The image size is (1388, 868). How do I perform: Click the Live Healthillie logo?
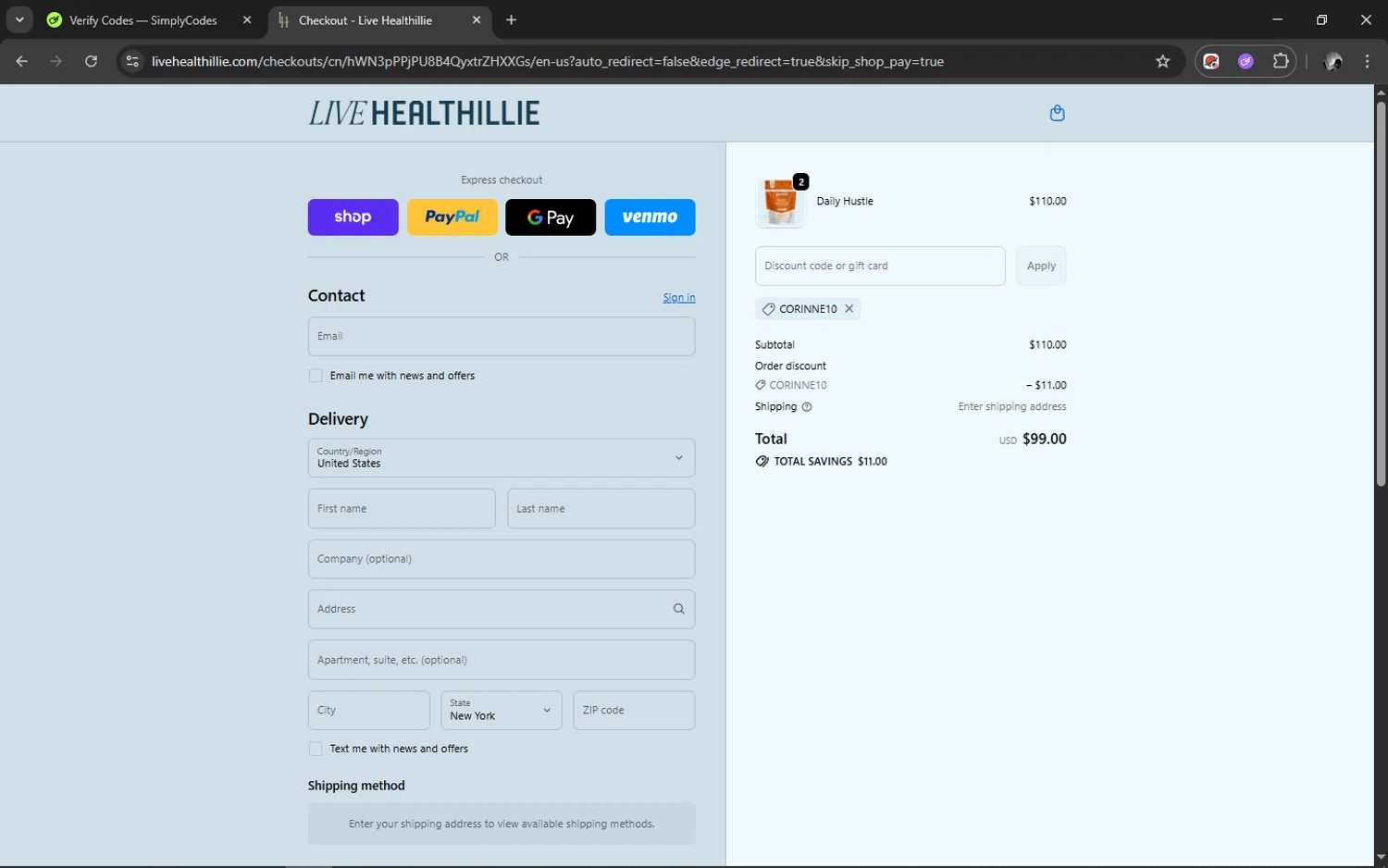[424, 113]
